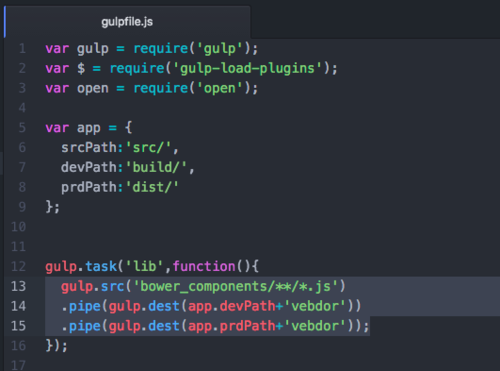Click app.prdPath on line 15
This screenshot has width=500, height=371.
click(x=232, y=326)
